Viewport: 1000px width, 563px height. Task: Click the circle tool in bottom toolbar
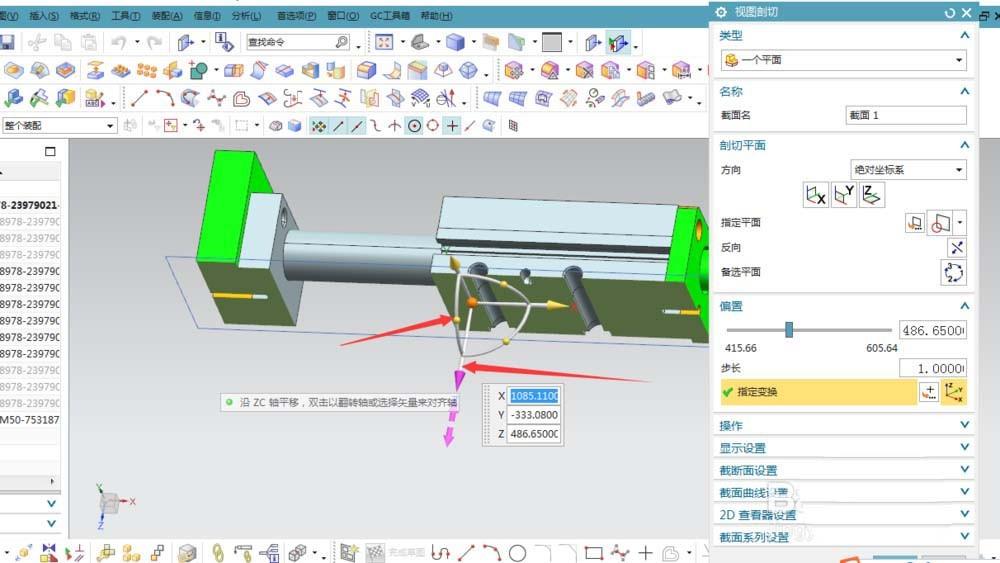(517, 553)
